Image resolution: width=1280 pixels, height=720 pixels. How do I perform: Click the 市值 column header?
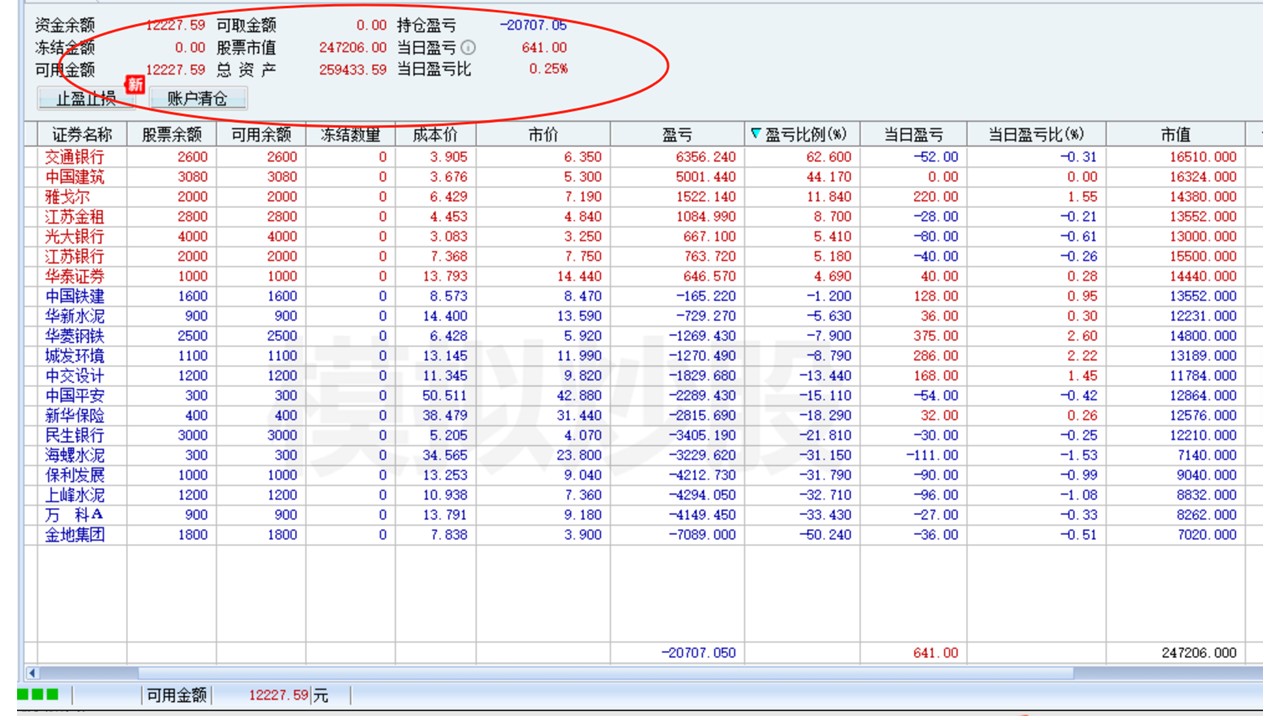point(1175,135)
